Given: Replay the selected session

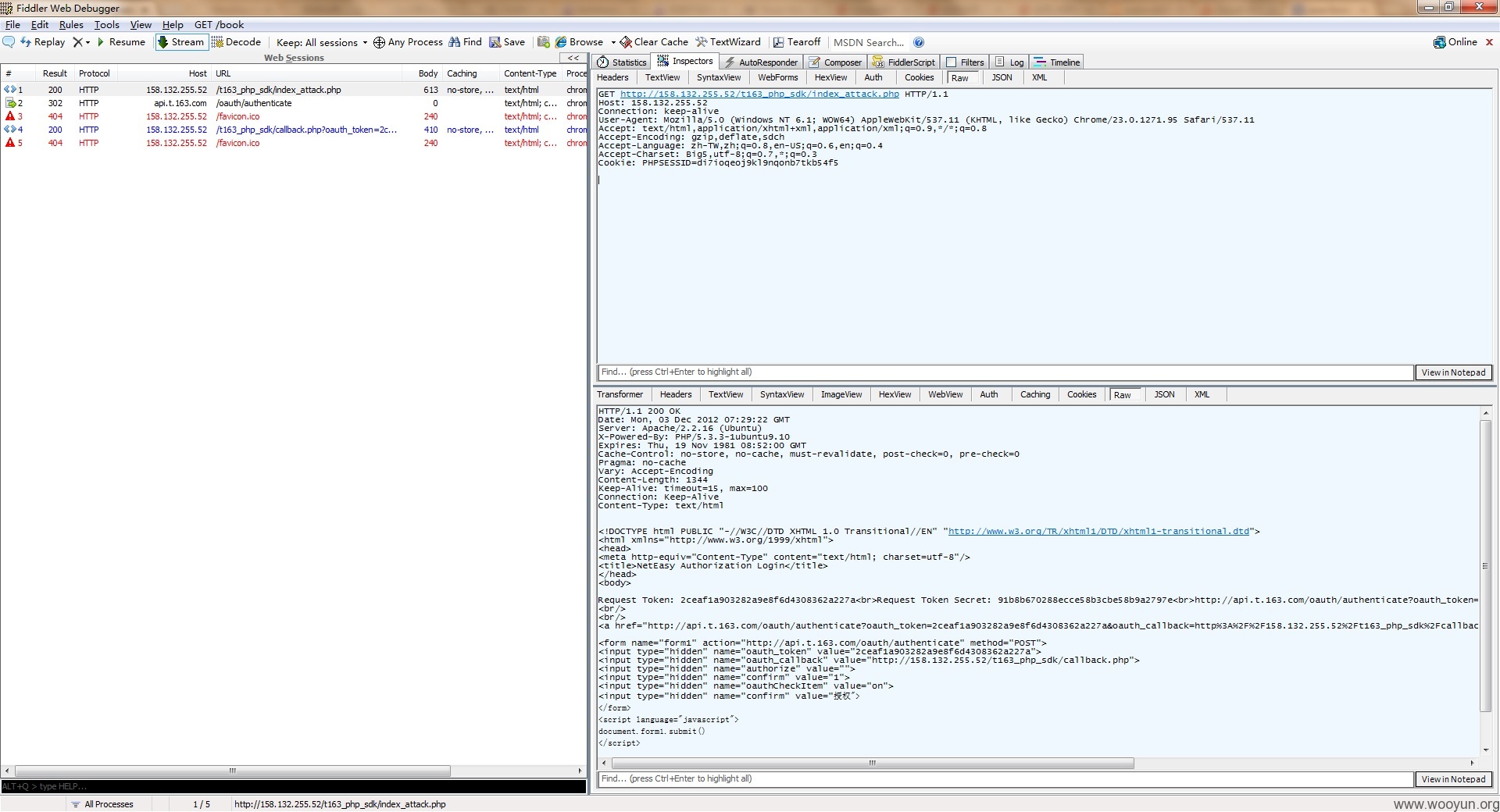Looking at the screenshot, I should [43, 42].
